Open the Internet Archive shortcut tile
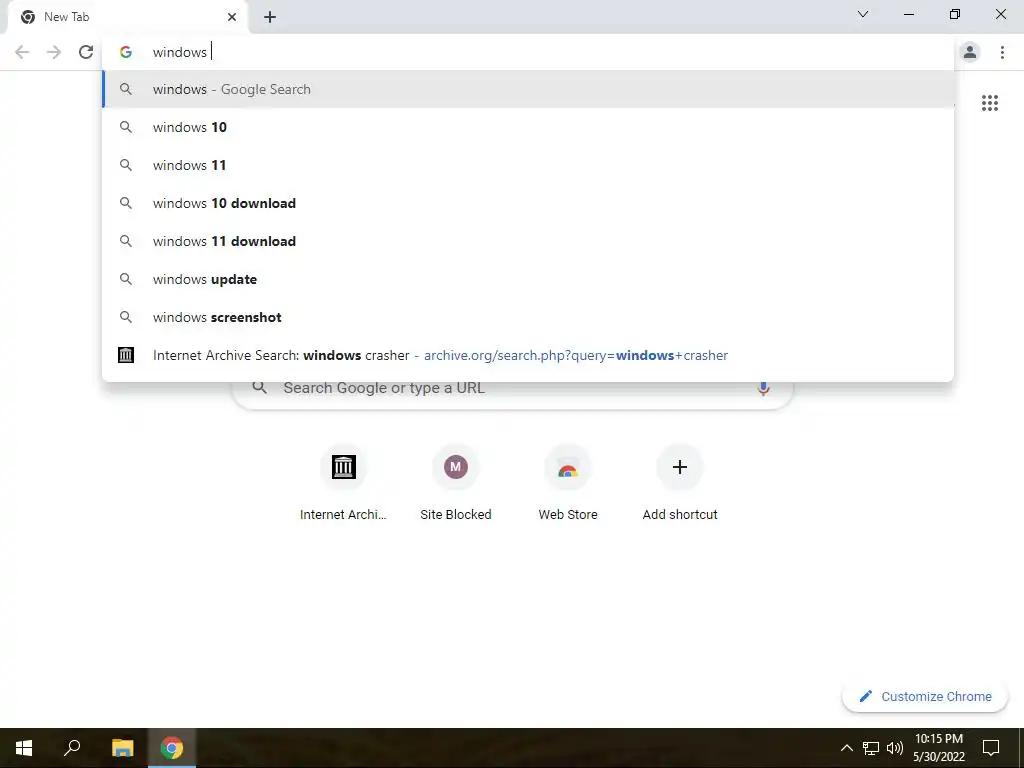The width and height of the screenshot is (1024, 768). coord(344,483)
